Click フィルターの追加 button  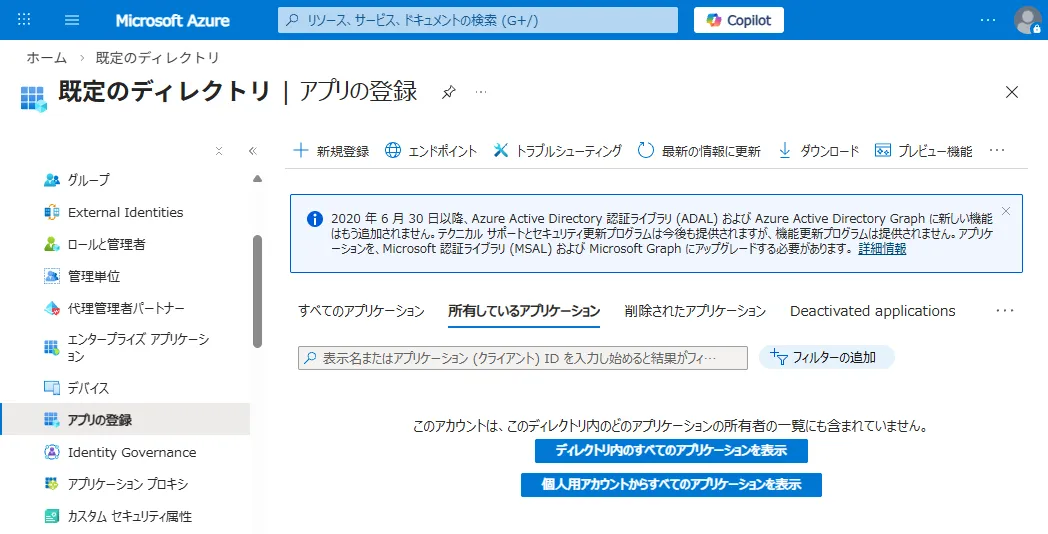827,358
